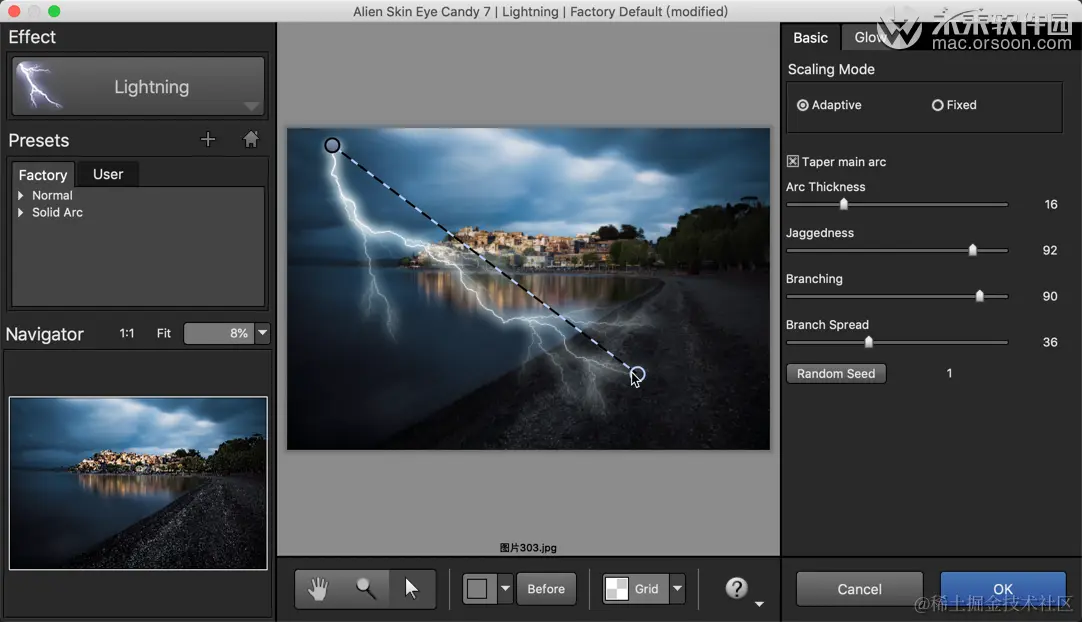Click the red close window button
The height and width of the screenshot is (622, 1082).
pos(14,11)
